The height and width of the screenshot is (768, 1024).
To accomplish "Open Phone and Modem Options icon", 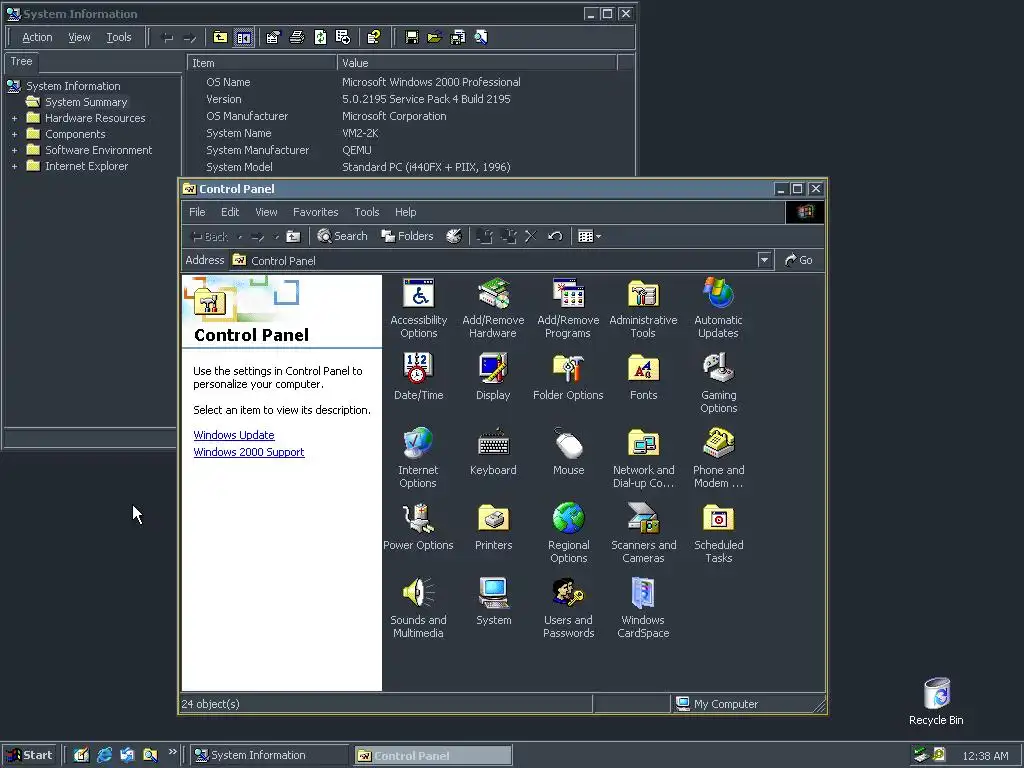I will (x=718, y=458).
